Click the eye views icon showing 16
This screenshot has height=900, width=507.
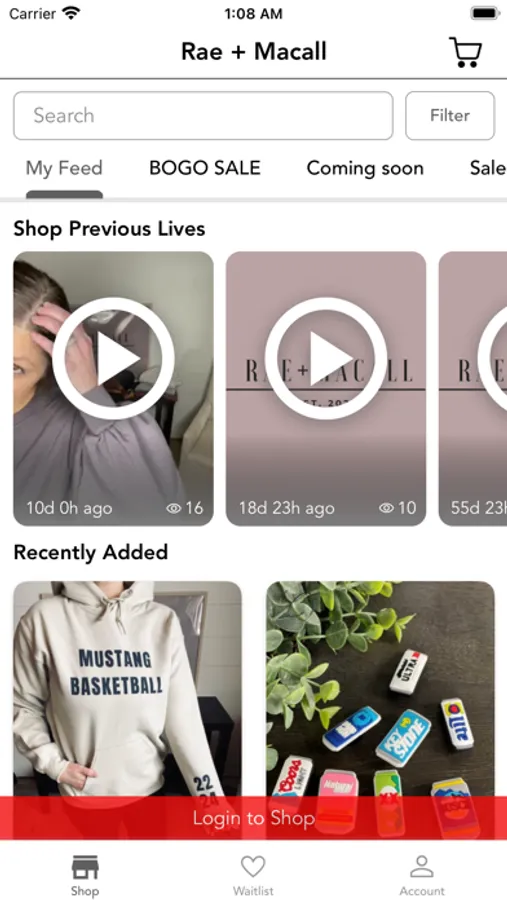[x=173, y=508]
